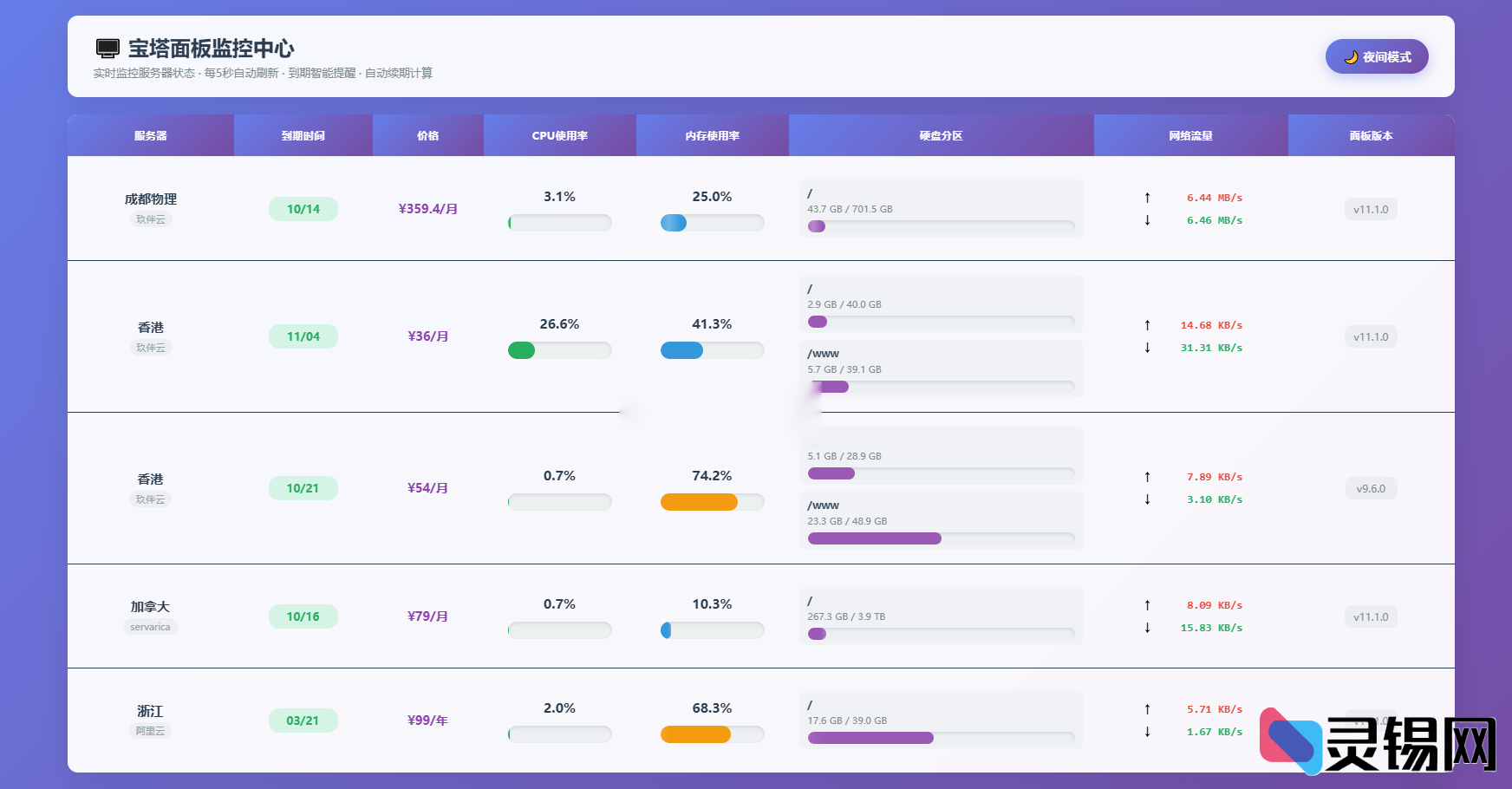Click the 03/21 expiry badge for 浙江
This screenshot has height=789, width=1512.
303,721
